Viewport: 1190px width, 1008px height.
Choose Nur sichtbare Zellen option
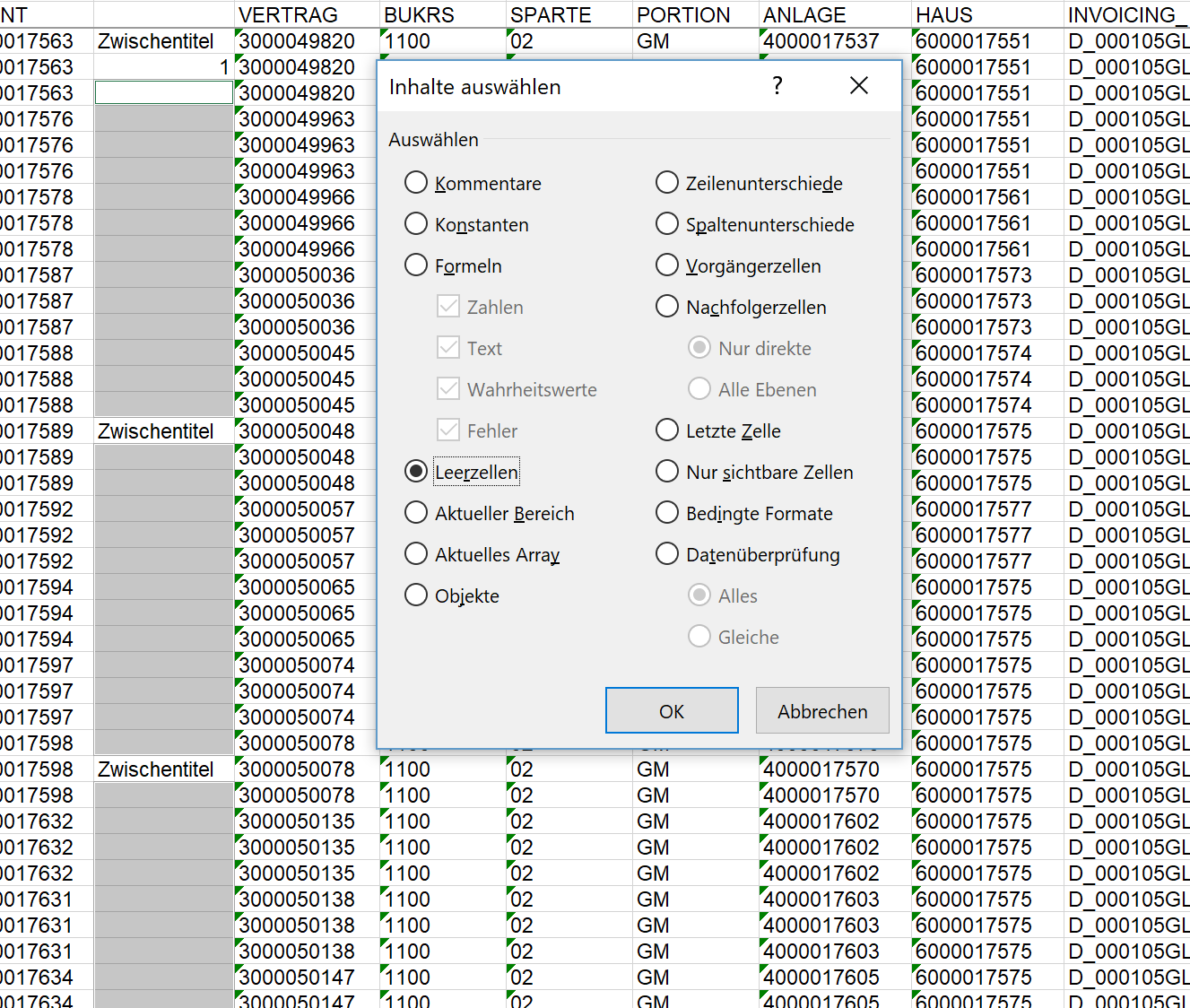coord(667,472)
